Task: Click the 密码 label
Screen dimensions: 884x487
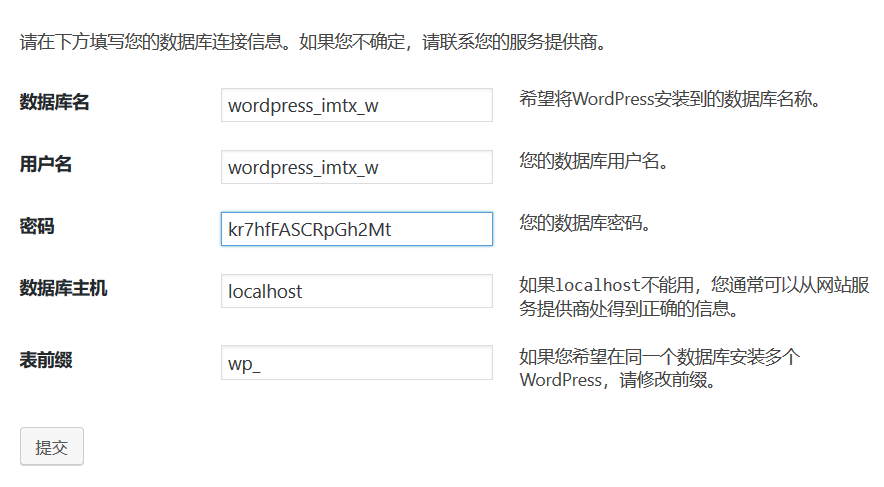Action: click(x=37, y=226)
